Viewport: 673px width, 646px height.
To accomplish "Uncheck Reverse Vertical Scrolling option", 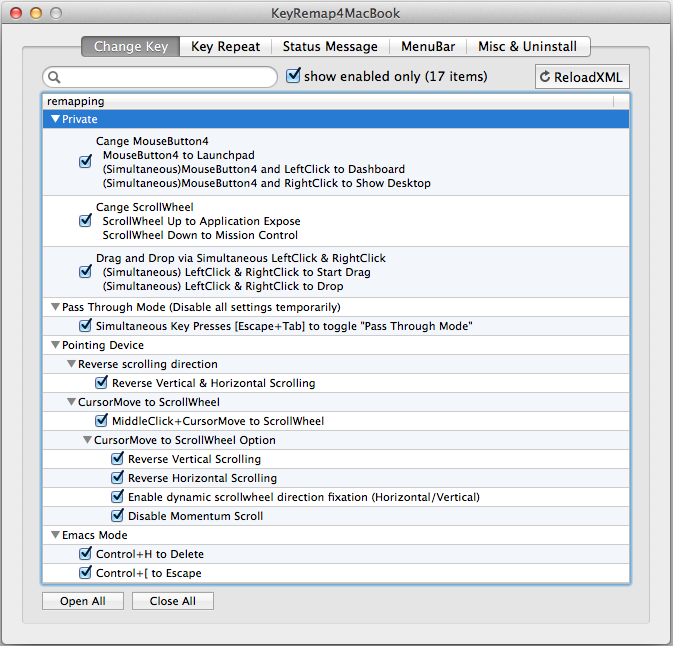I will tap(117, 458).
